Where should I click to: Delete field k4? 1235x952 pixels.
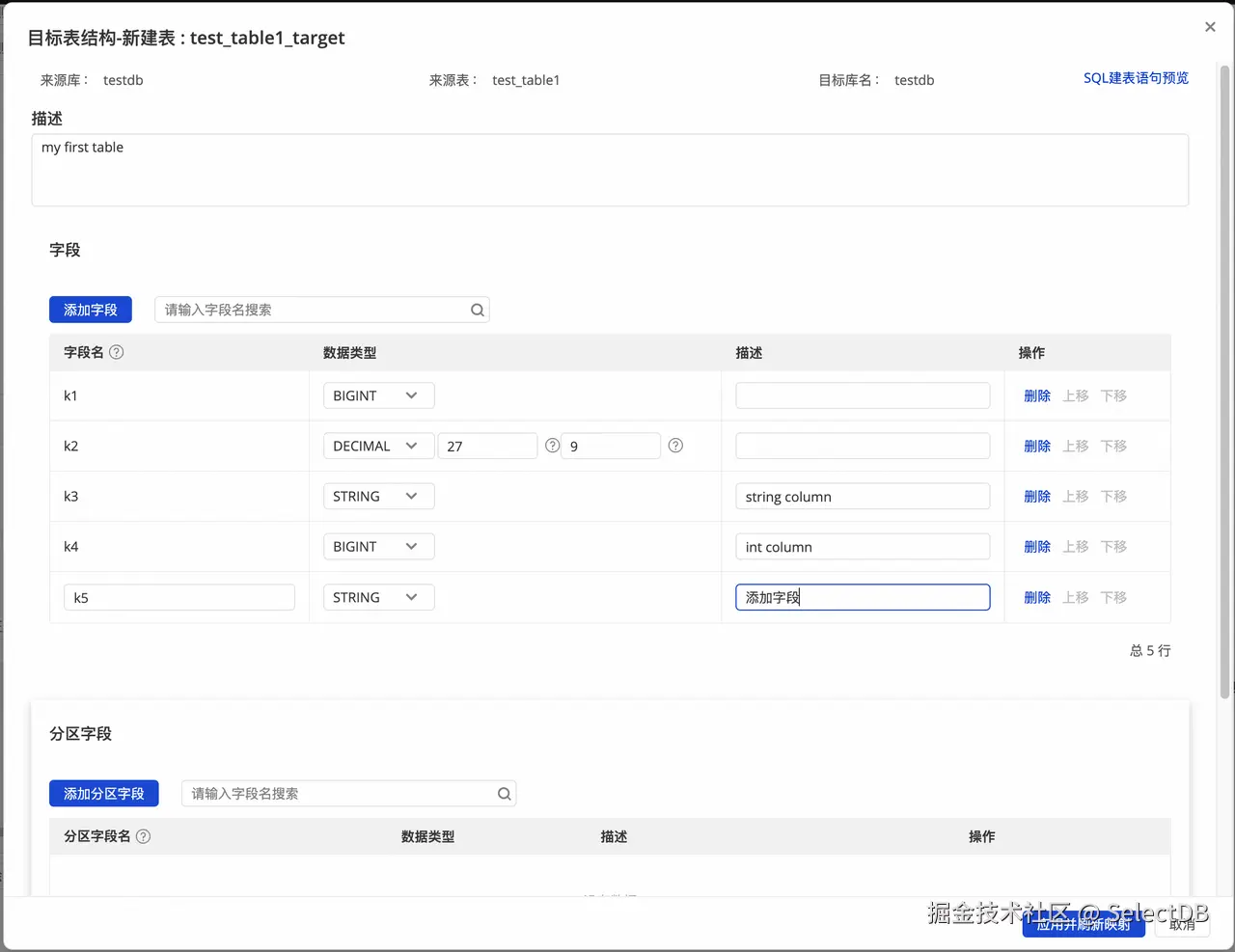tap(1037, 546)
